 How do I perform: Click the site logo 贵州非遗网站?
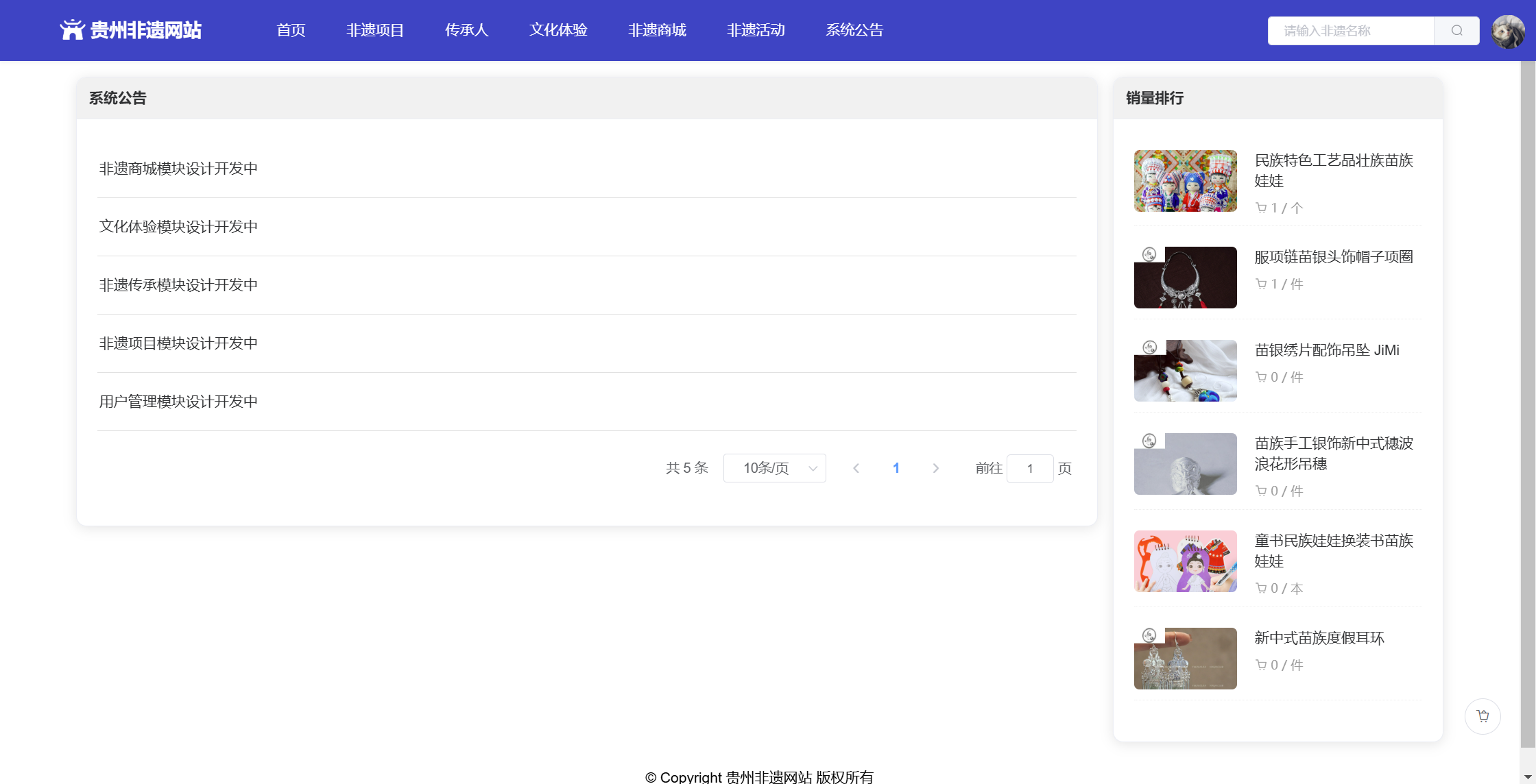130,30
